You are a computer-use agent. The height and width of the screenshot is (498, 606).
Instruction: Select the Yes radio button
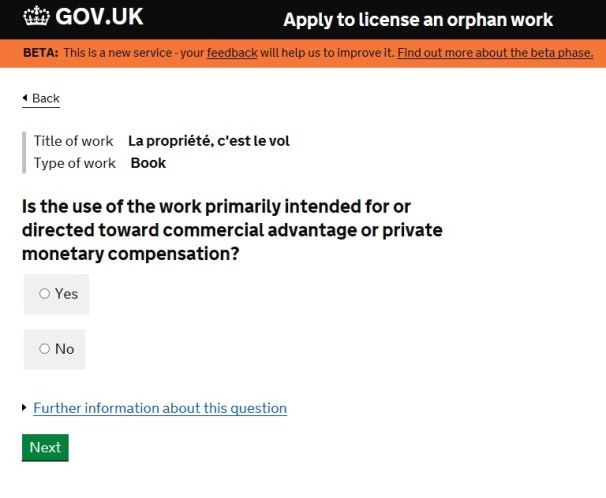point(44,294)
